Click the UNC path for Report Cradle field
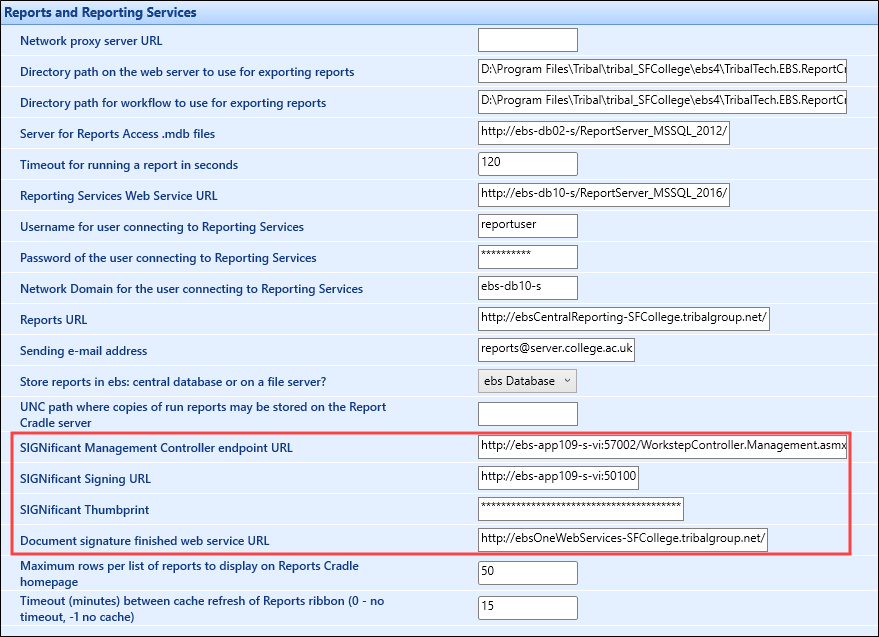 [527, 413]
